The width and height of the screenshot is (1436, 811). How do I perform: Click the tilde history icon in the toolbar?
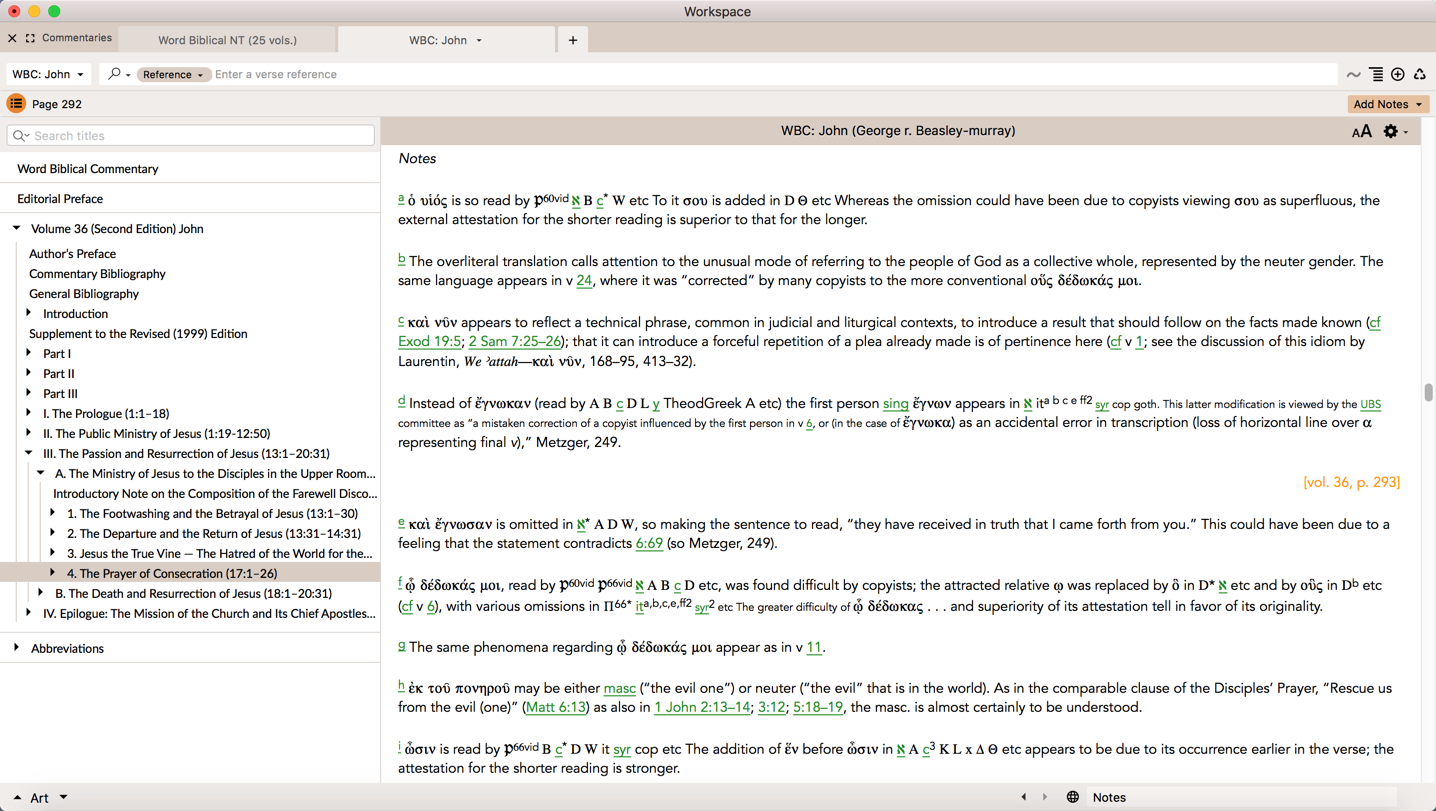point(1353,75)
